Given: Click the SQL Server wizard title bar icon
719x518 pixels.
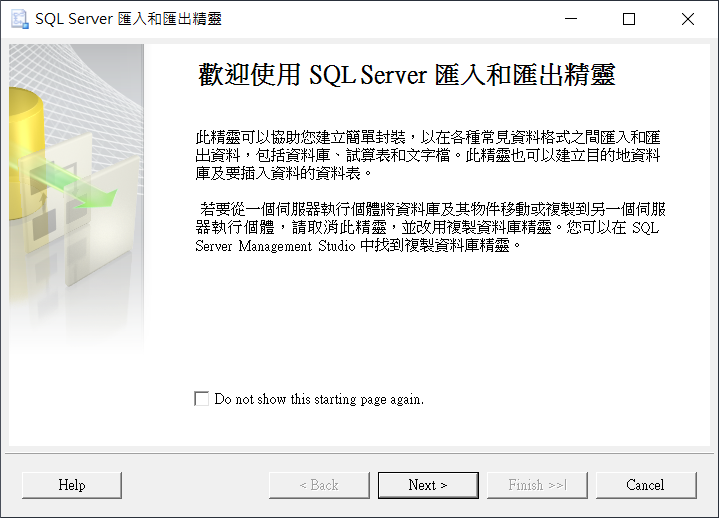Looking at the screenshot, I should [20, 19].
